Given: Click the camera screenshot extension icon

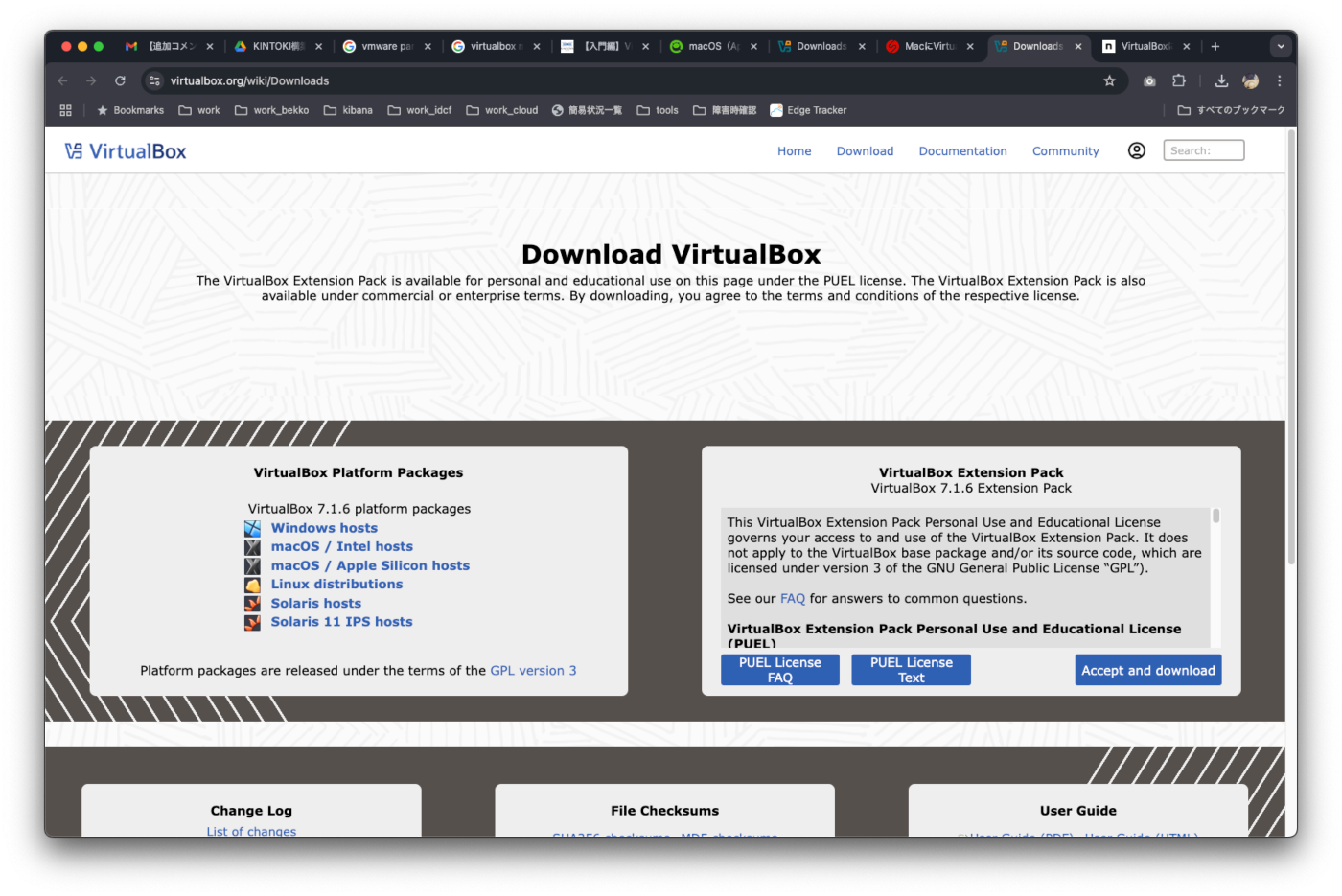Looking at the screenshot, I should 1149,81.
